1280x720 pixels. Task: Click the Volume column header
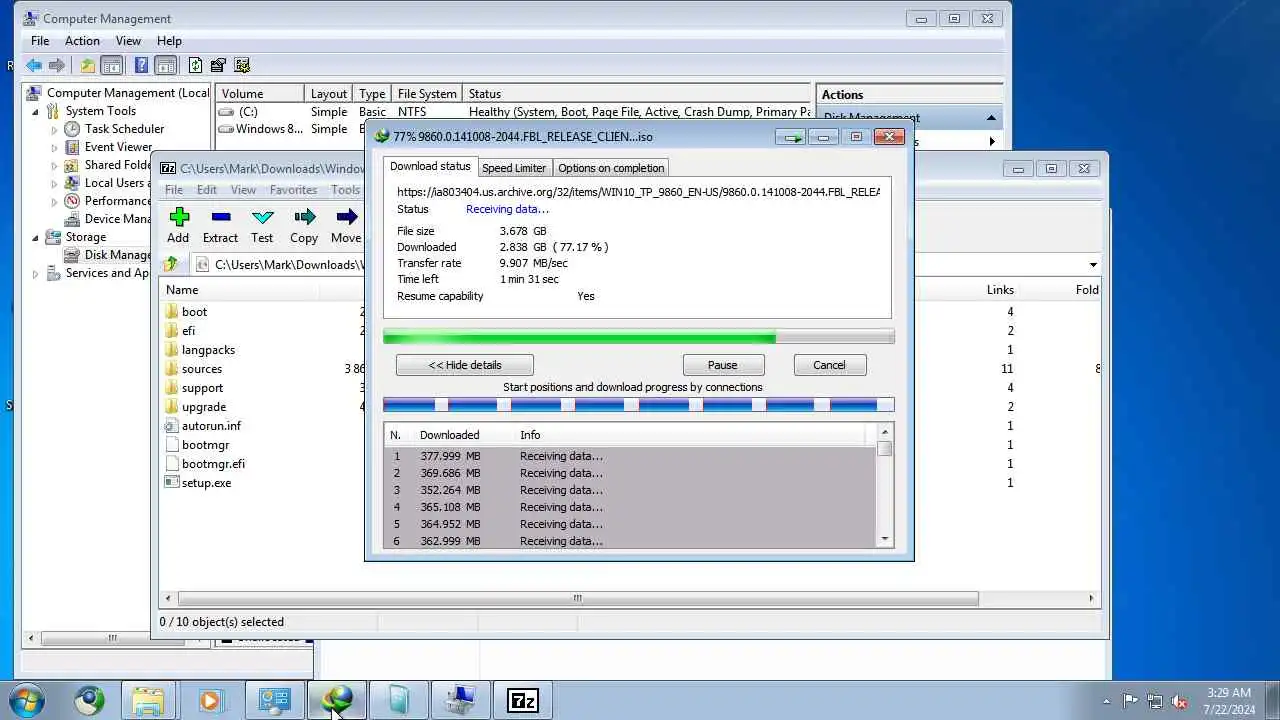point(260,94)
